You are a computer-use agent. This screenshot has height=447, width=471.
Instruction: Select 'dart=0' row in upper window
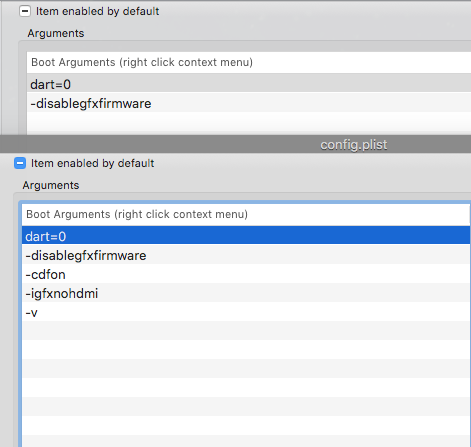(x=249, y=83)
